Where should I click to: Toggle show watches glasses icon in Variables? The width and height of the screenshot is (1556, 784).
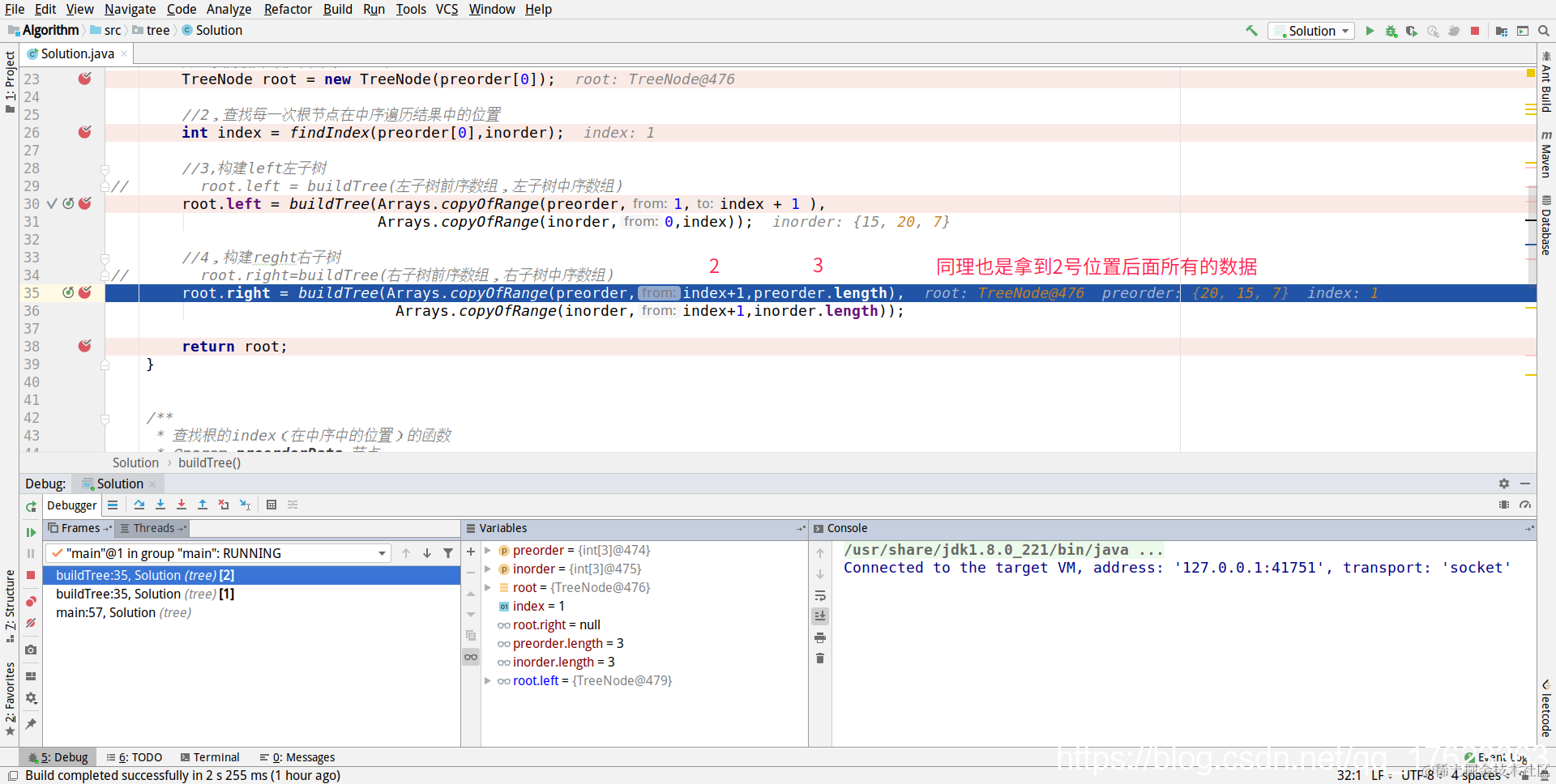click(x=471, y=657)
